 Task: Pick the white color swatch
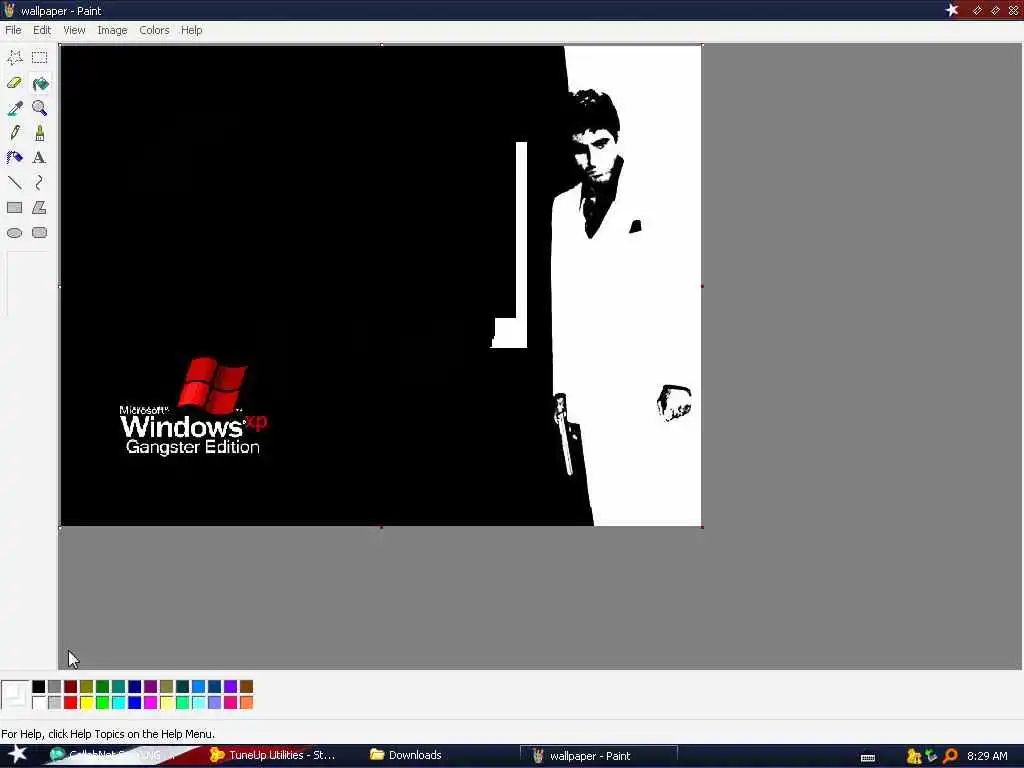39,703
